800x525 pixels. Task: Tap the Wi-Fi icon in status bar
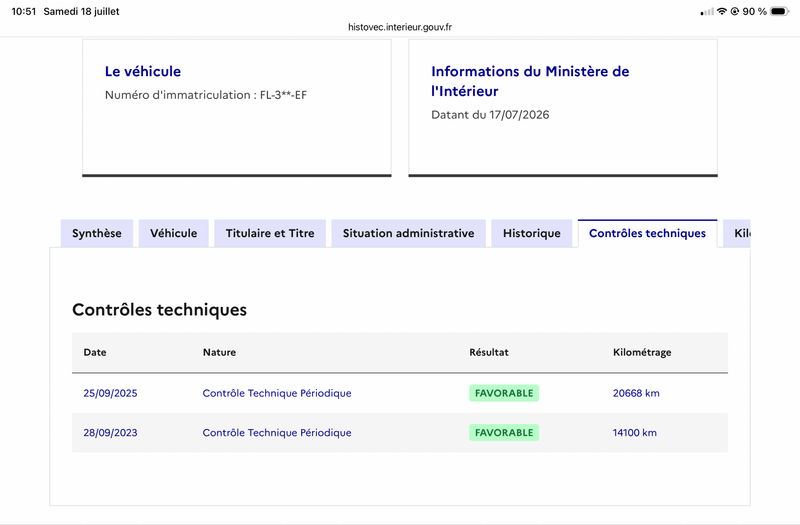(x=721, y=11)
